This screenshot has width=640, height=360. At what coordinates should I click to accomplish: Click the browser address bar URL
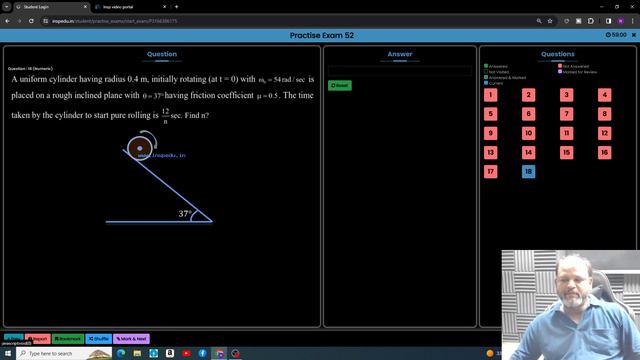tap(115, 21)
